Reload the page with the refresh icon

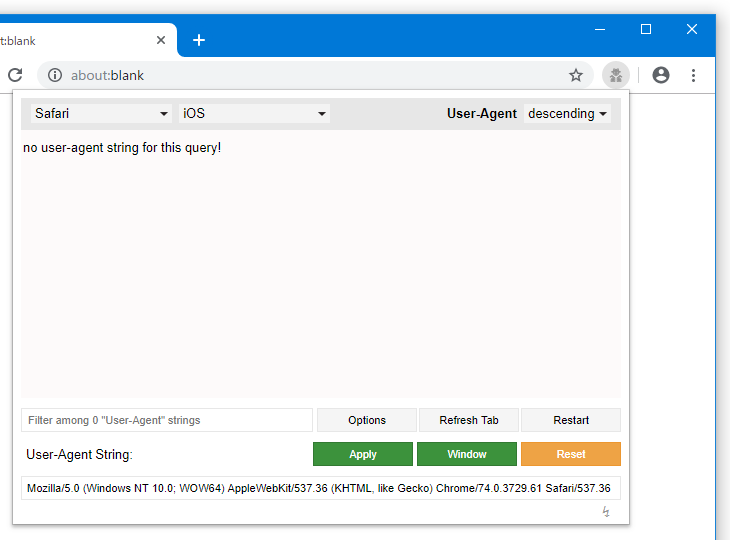point(15,75)
